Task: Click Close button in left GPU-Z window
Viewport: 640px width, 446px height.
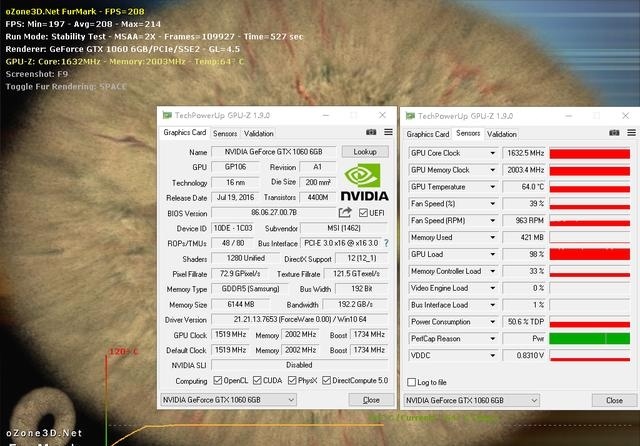Action: point(371,400)
